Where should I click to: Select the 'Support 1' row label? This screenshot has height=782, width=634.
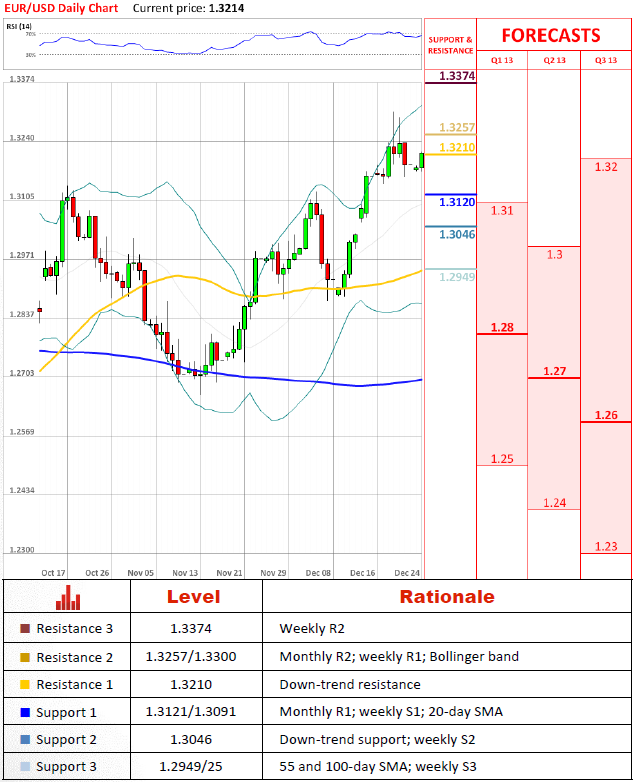(x=66, y=713)
